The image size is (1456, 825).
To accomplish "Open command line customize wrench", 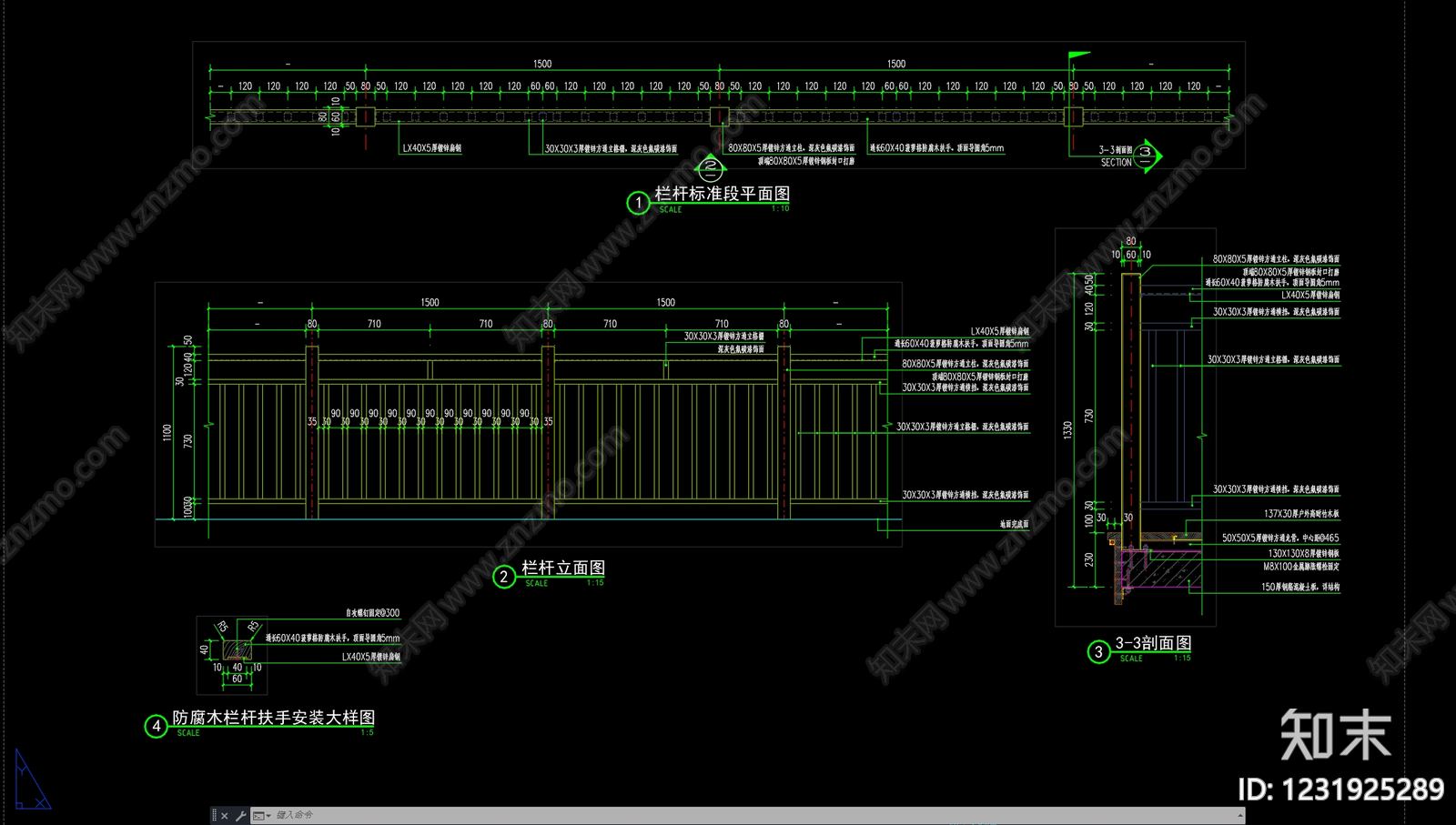I will click(x=240, y=816).
